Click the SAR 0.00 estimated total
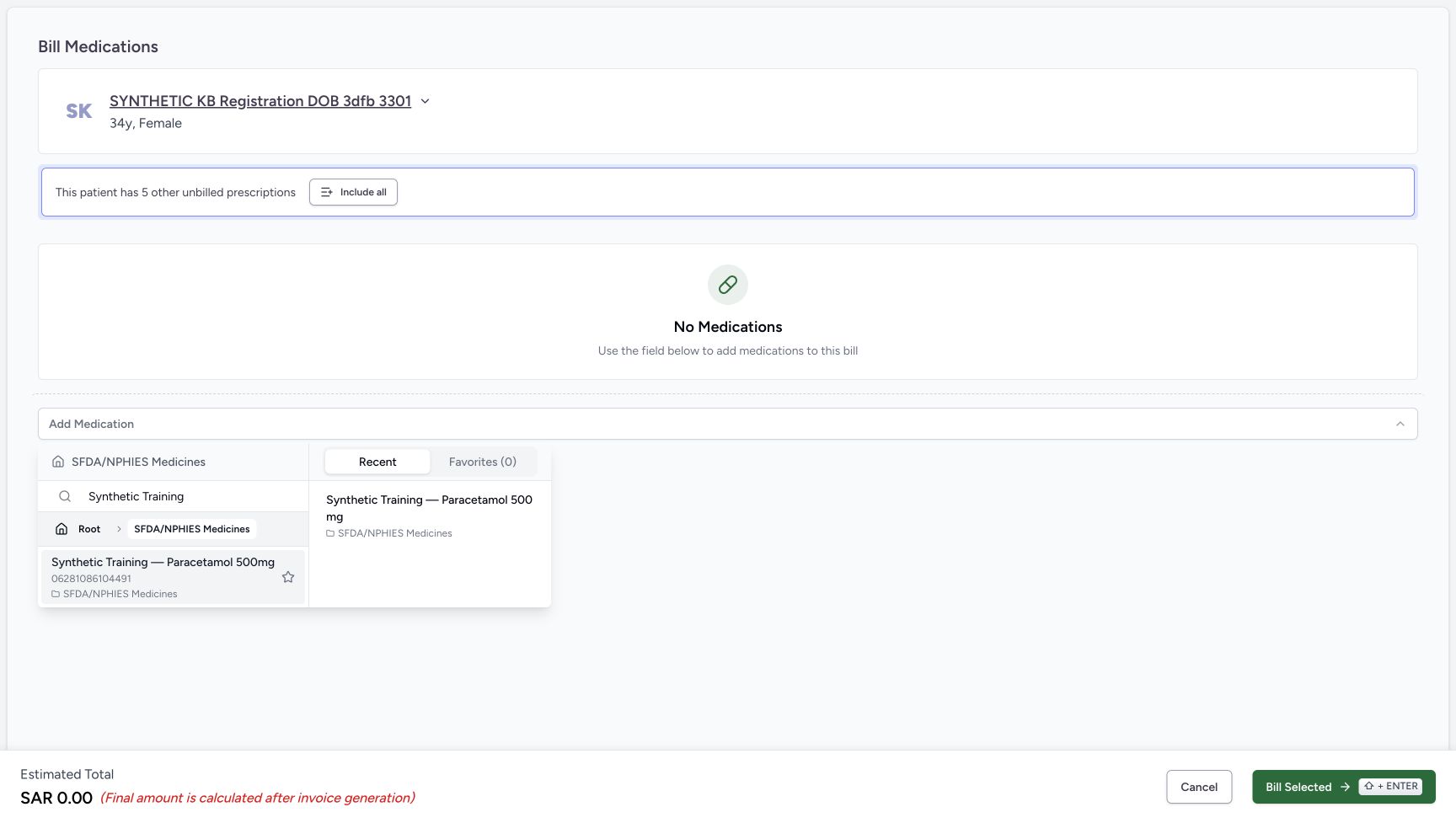This screenshot has height=823, width=1456. [x=56, y=798]
